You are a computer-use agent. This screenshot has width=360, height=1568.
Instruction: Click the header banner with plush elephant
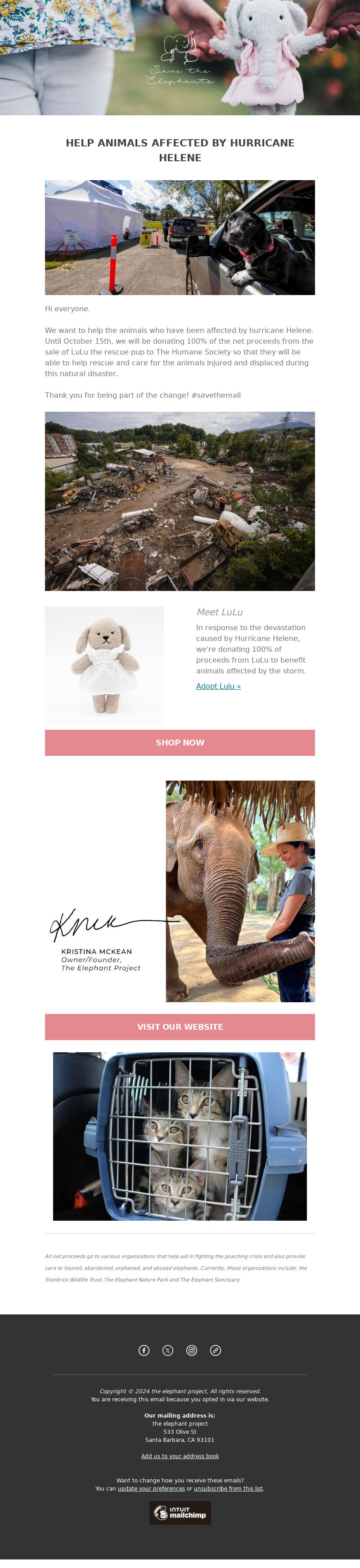click(x=180, y=57)
